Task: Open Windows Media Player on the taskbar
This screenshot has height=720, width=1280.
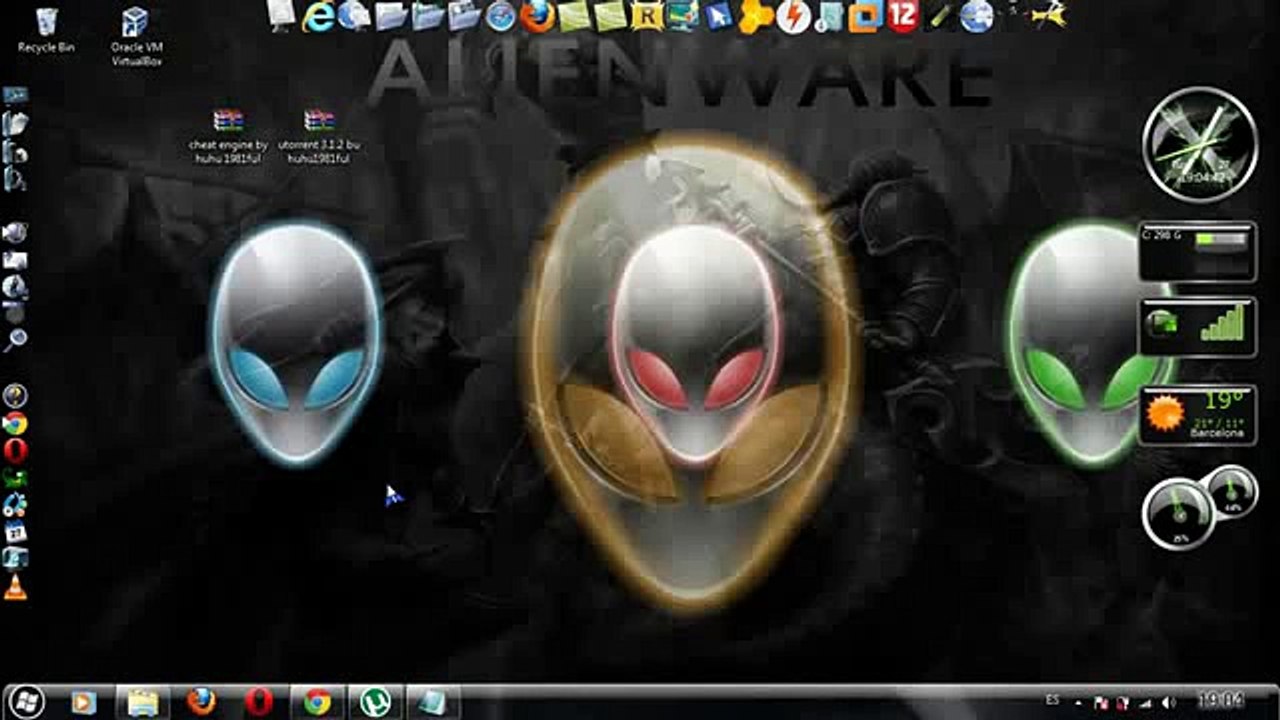Action: point(83,702)
